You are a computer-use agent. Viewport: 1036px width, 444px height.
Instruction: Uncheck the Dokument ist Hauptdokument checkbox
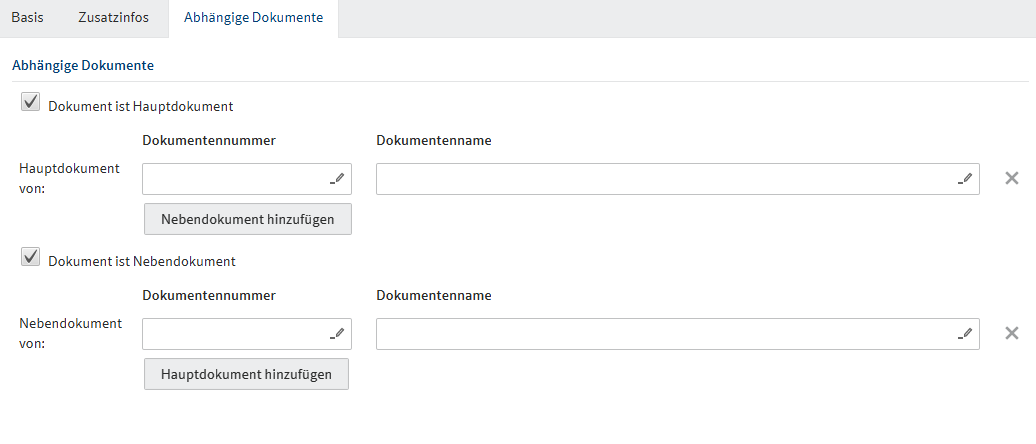click(30, 102)
